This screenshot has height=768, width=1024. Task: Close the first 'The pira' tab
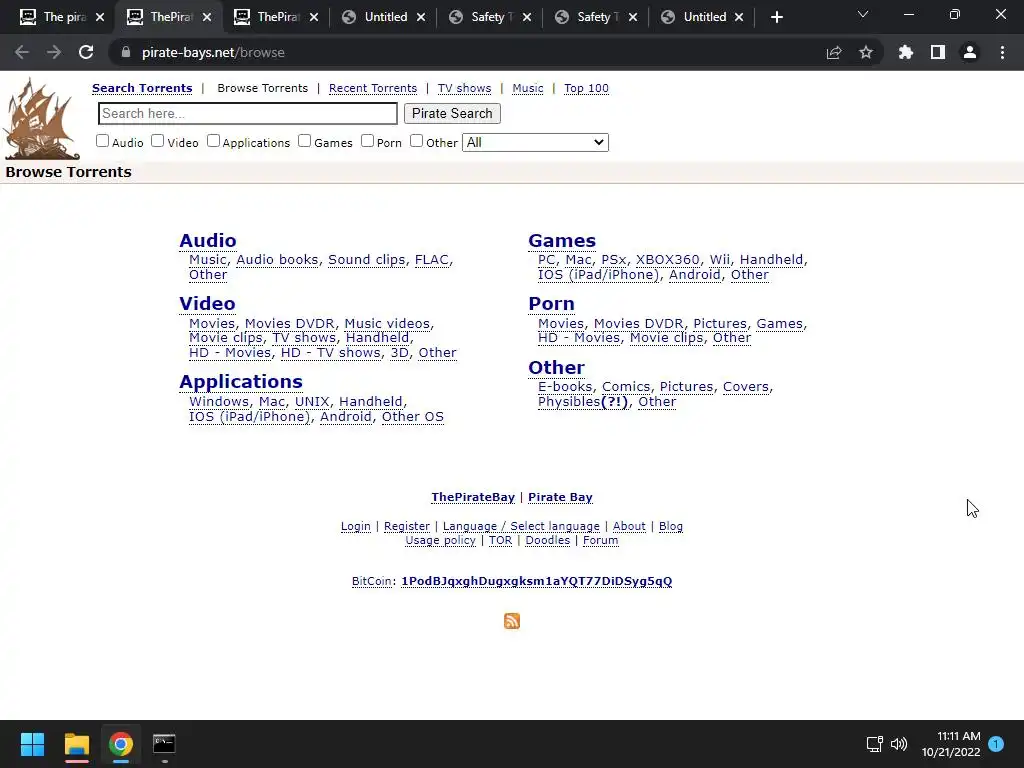click(100, 17)
